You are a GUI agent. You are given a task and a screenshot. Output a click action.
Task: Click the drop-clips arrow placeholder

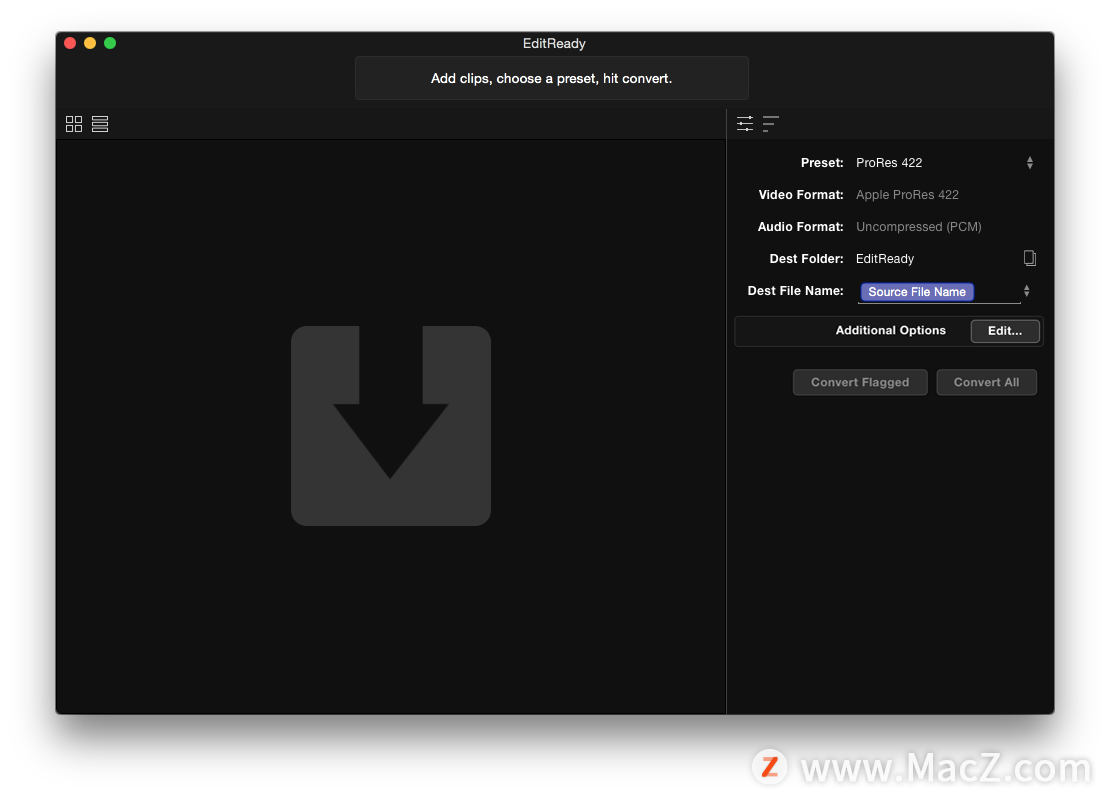tap(391, 425)
